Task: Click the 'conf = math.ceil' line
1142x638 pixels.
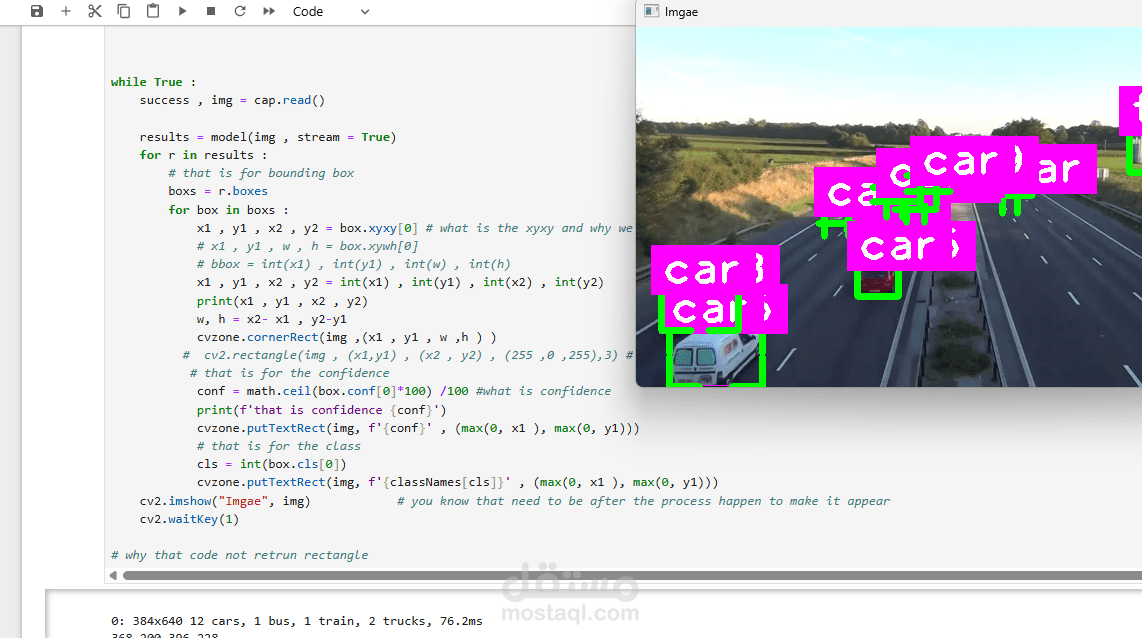Action: (x=403, y=392)
